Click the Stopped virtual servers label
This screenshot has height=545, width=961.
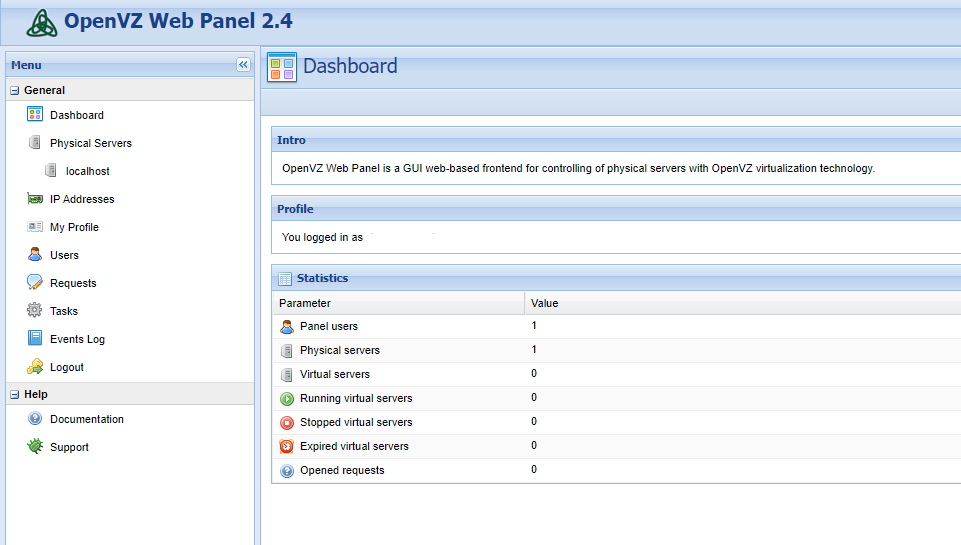tap(356, 422)
